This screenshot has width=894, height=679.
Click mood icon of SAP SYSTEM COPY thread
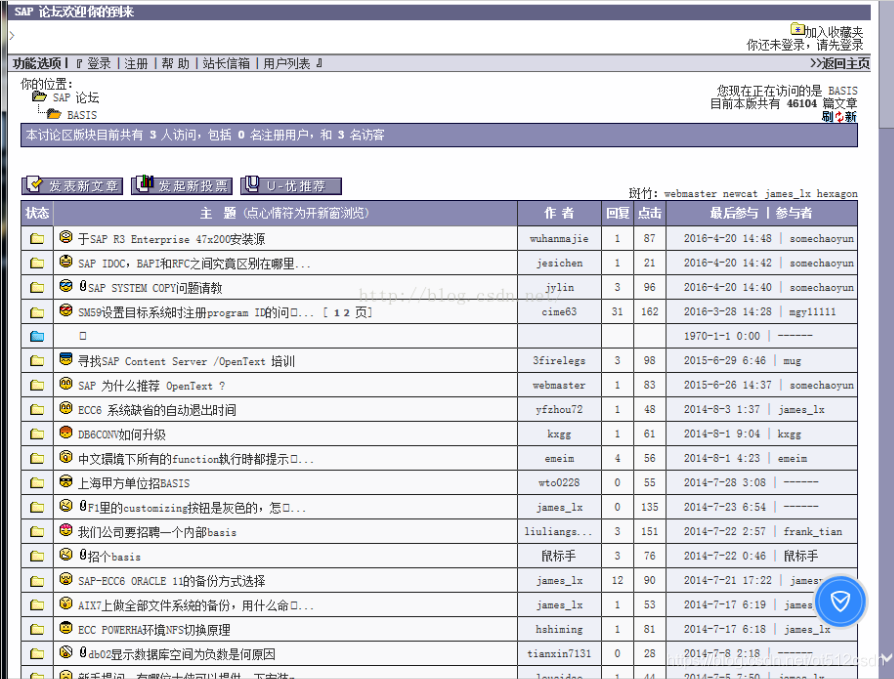[x=66, y=286]
